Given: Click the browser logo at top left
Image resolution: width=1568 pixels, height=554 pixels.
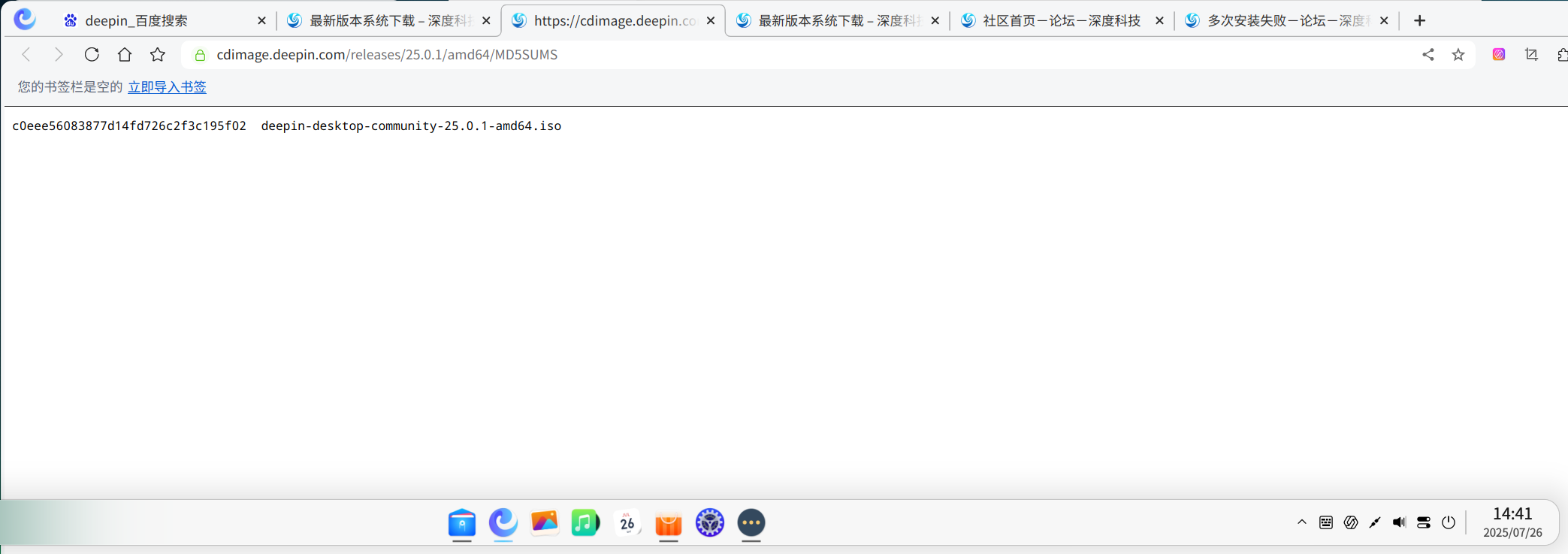Looking at the screenshot, I should (x=25, y=19).
